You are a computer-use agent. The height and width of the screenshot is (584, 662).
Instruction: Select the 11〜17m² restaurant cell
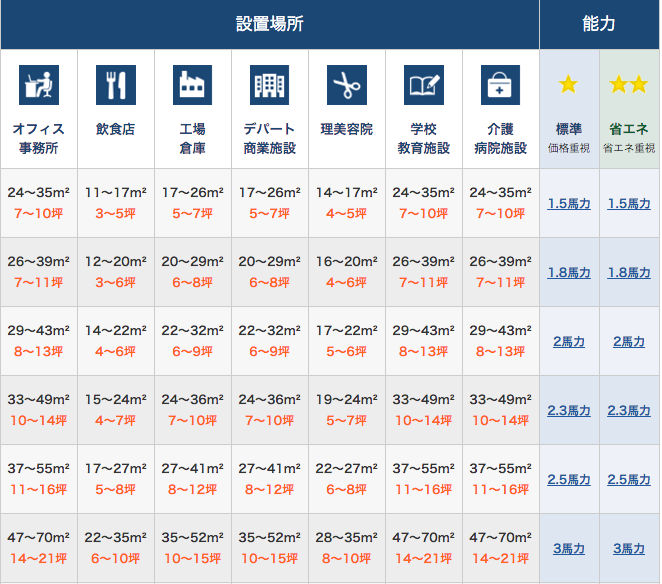pyautogui.click(x=116, y=203)
